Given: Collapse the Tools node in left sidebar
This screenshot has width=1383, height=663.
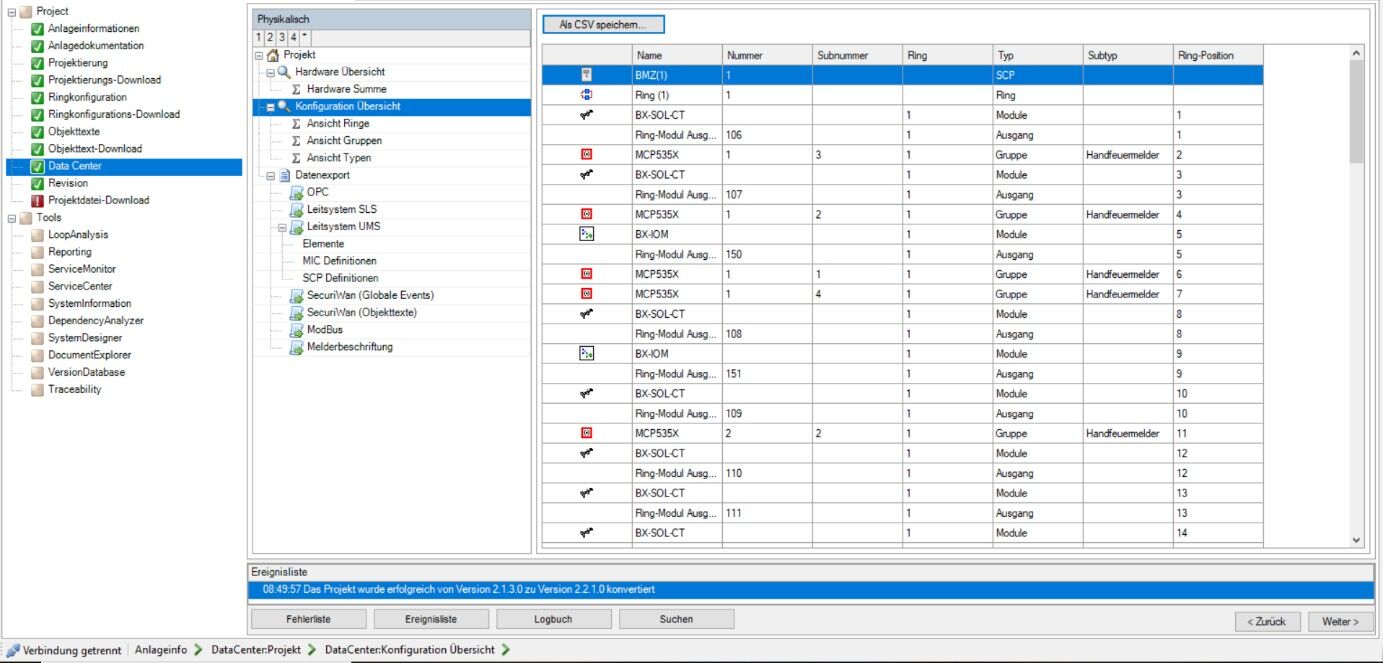Looking at the screenshot, I should pyautogui.click(x=11, y=217).
